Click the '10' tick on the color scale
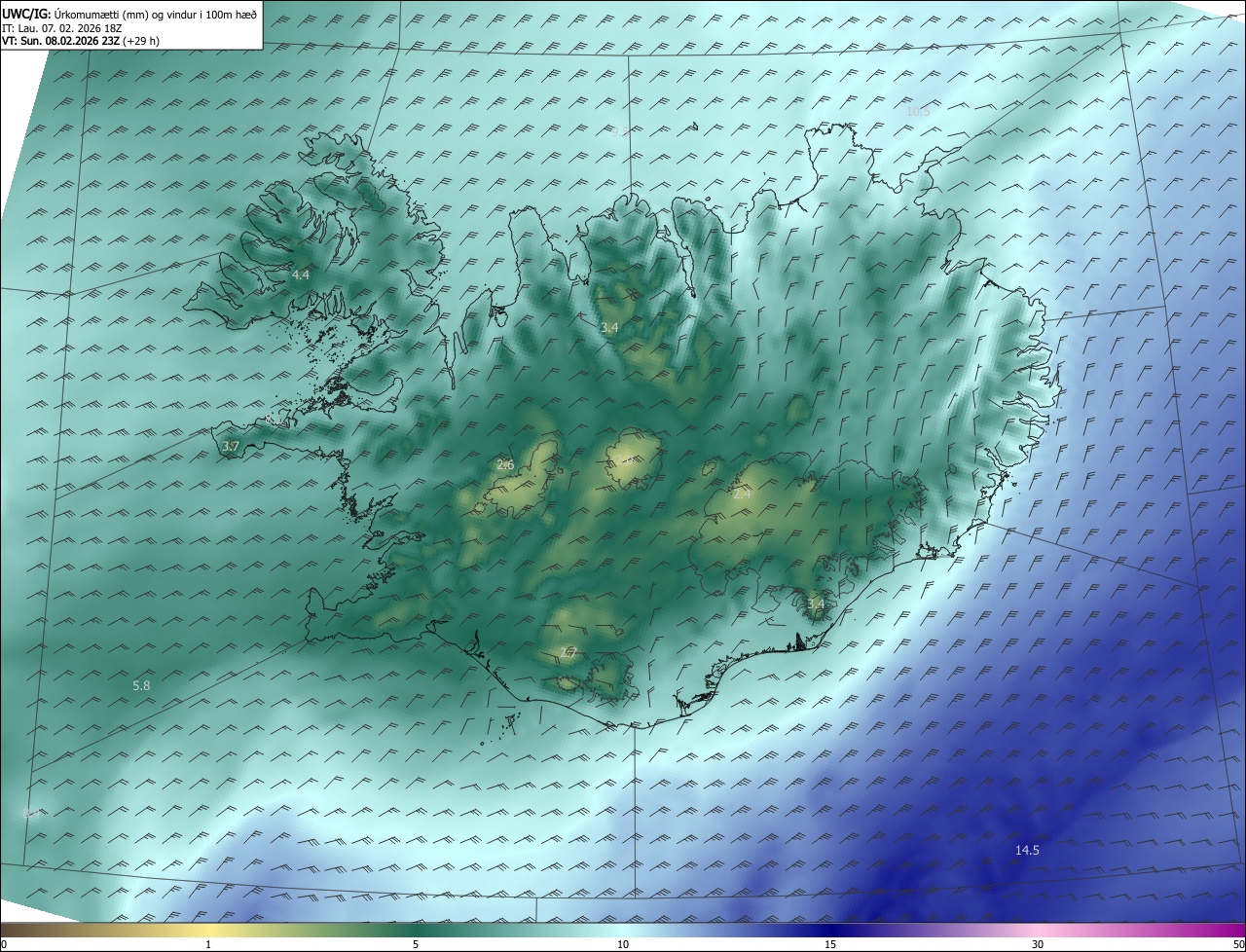1246x952 pixels. click(623, 944)
